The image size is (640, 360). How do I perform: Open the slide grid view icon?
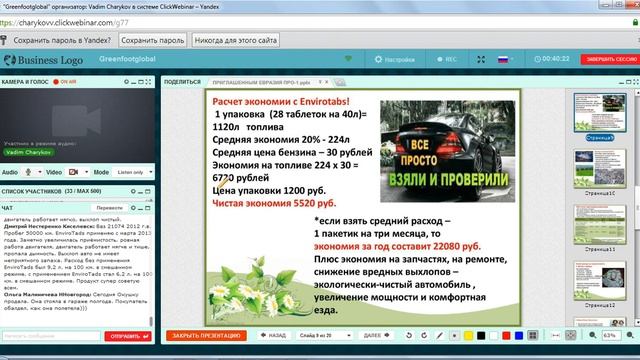coord(532,336)
